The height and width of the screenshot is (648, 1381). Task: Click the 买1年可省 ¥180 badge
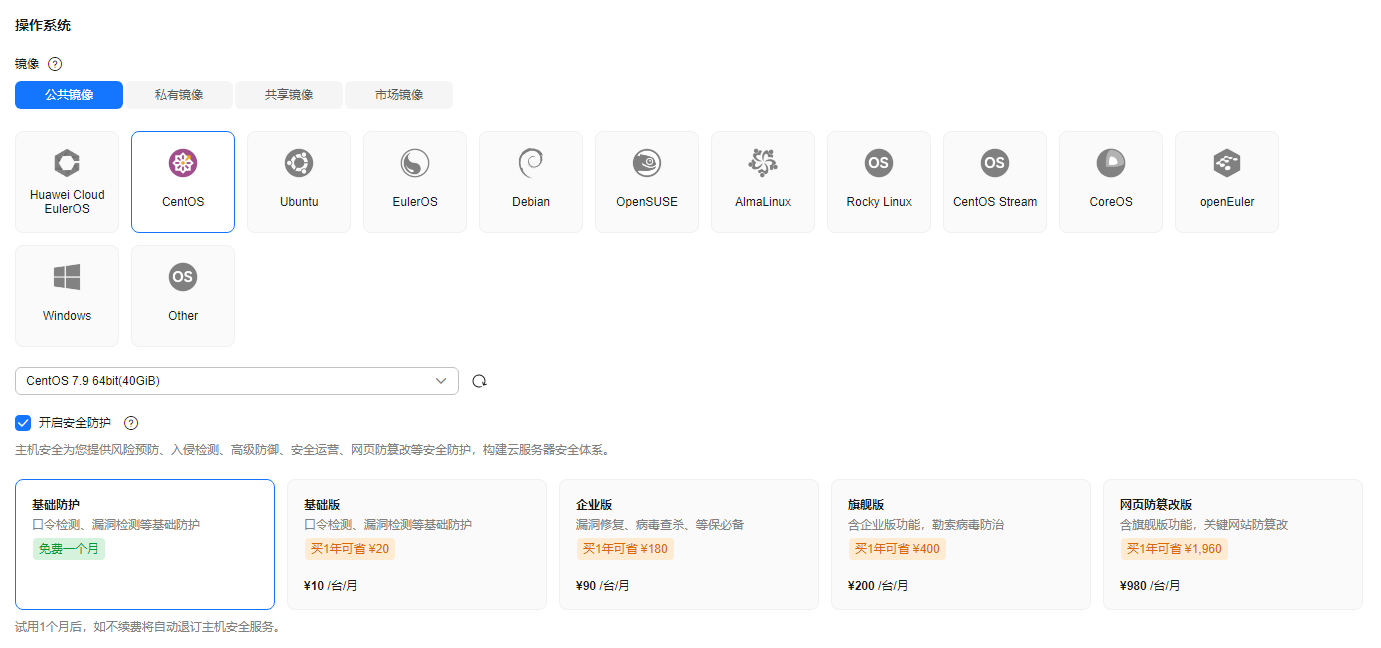(625, 549)
